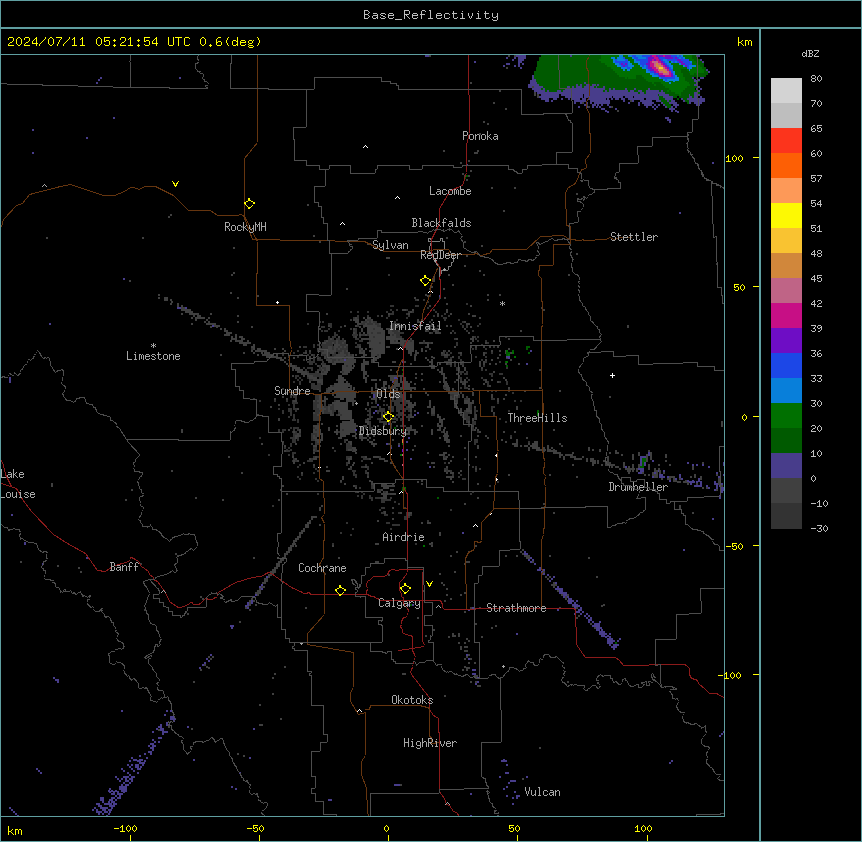Click the strong storm echo core at top right

(661, 67)
